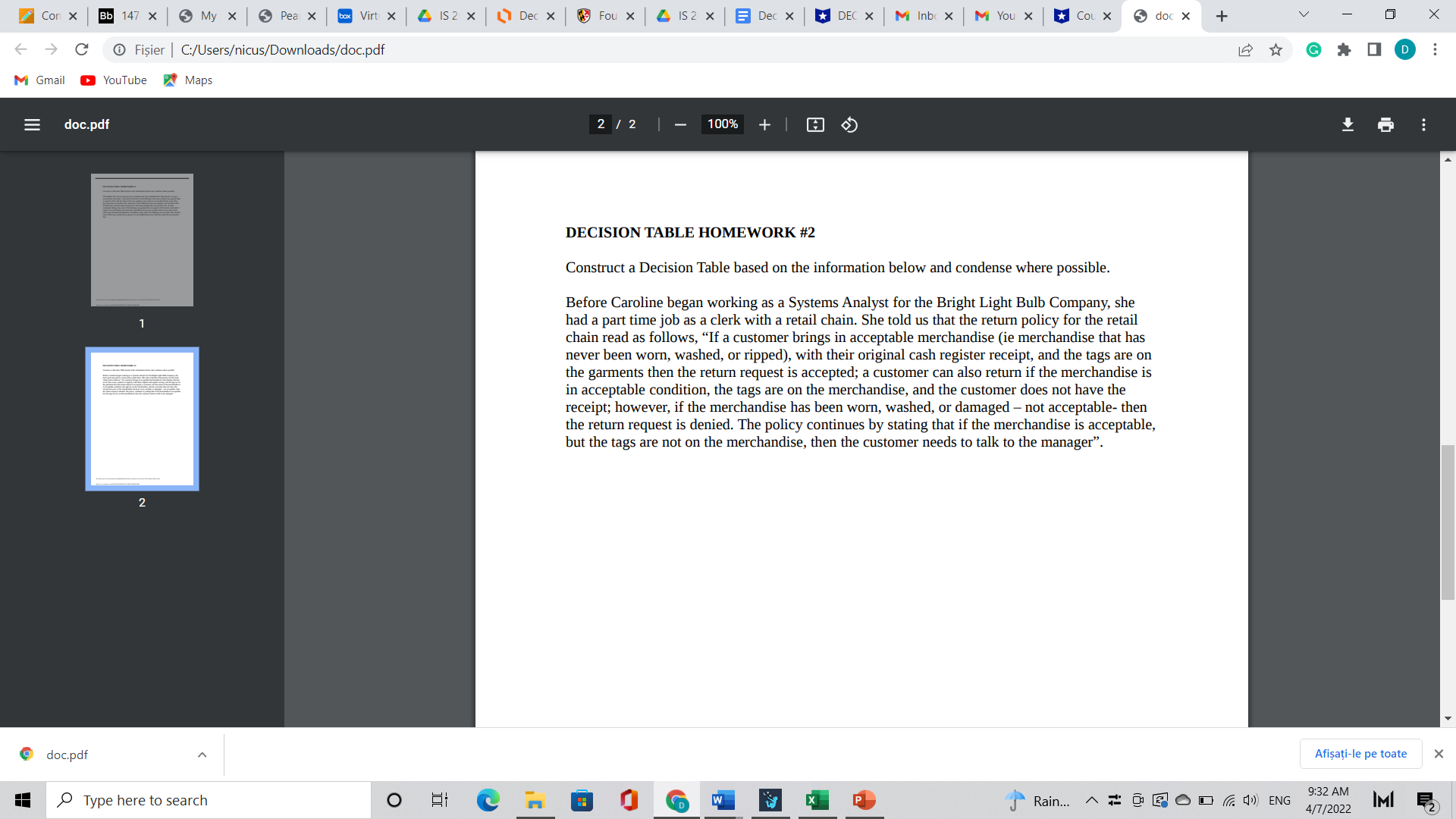This screenshot has width=1456, height=819.
Task: Rotate the PDF counterclockwise
Action: coord(849,124)
